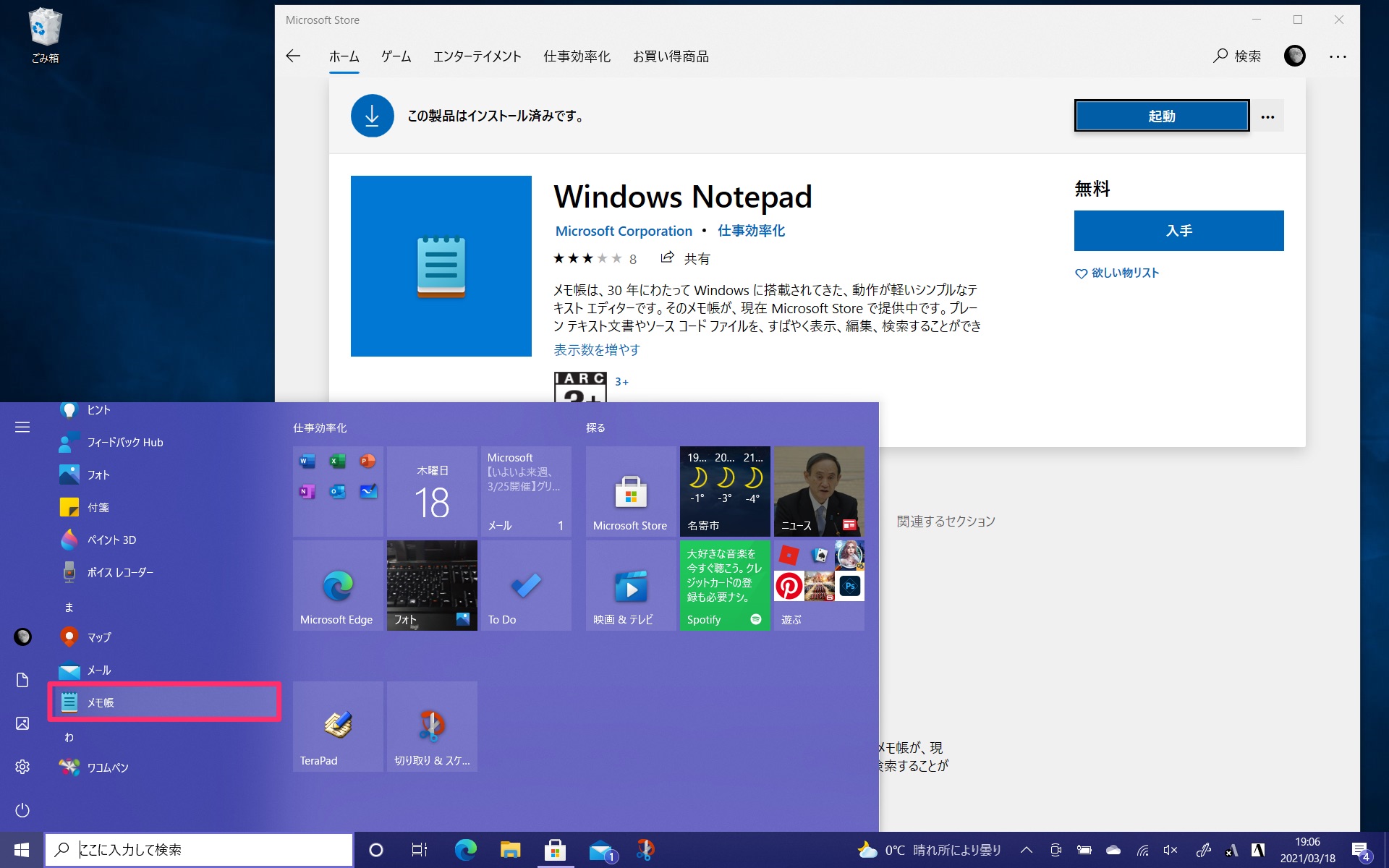Jump to section letter わ
1389x868 pixels.
(69, 737)
